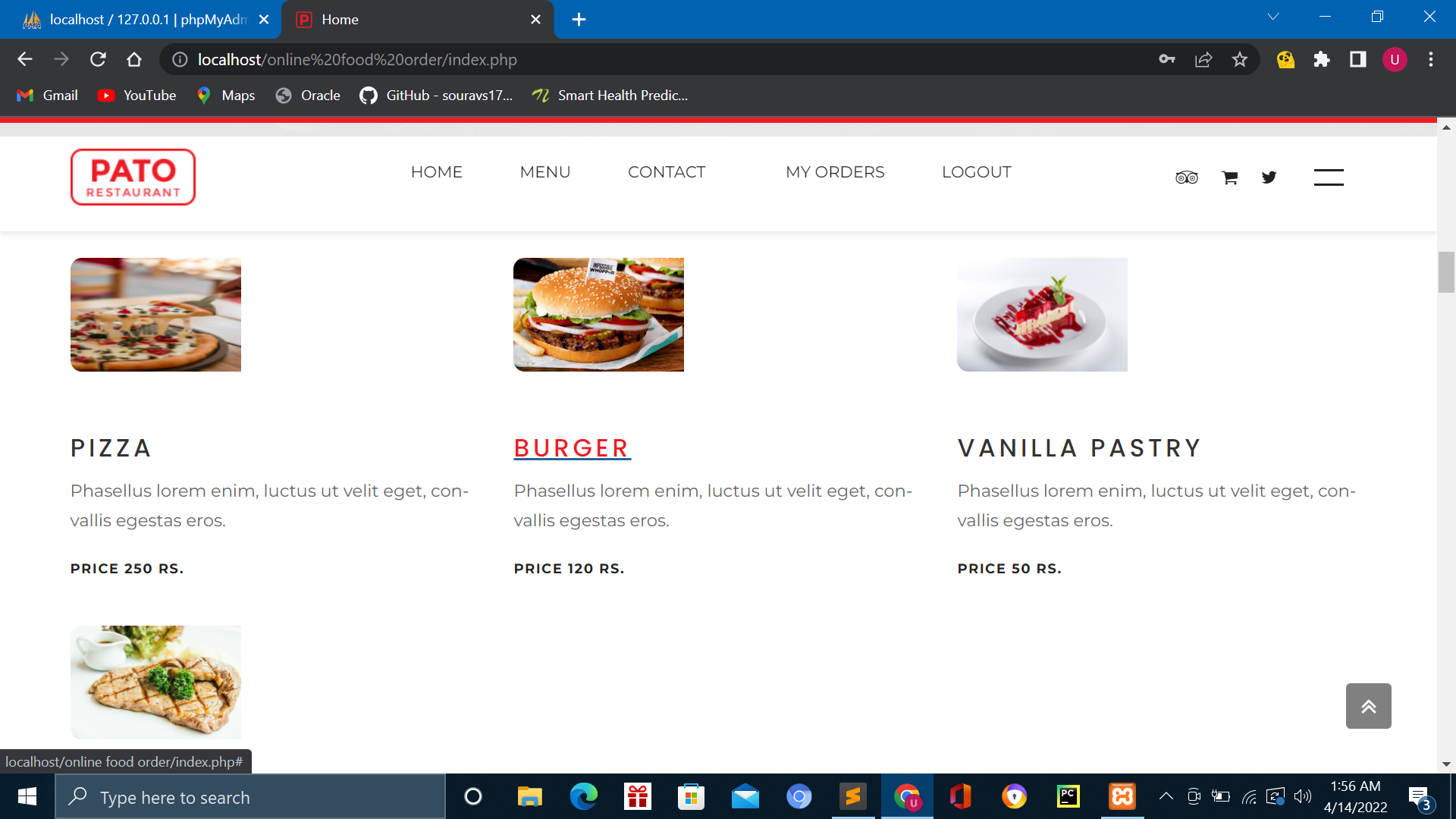
Task: Bookmark the page with the star icon
Action: pyautogui.click(x=1241, y=59)
